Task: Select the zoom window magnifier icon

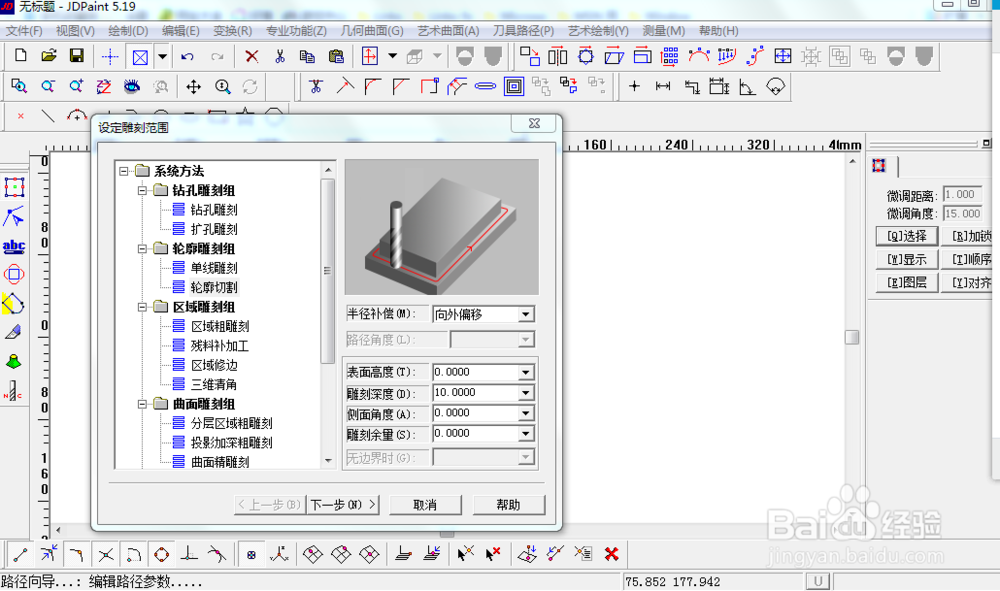Action: [19, 86]
